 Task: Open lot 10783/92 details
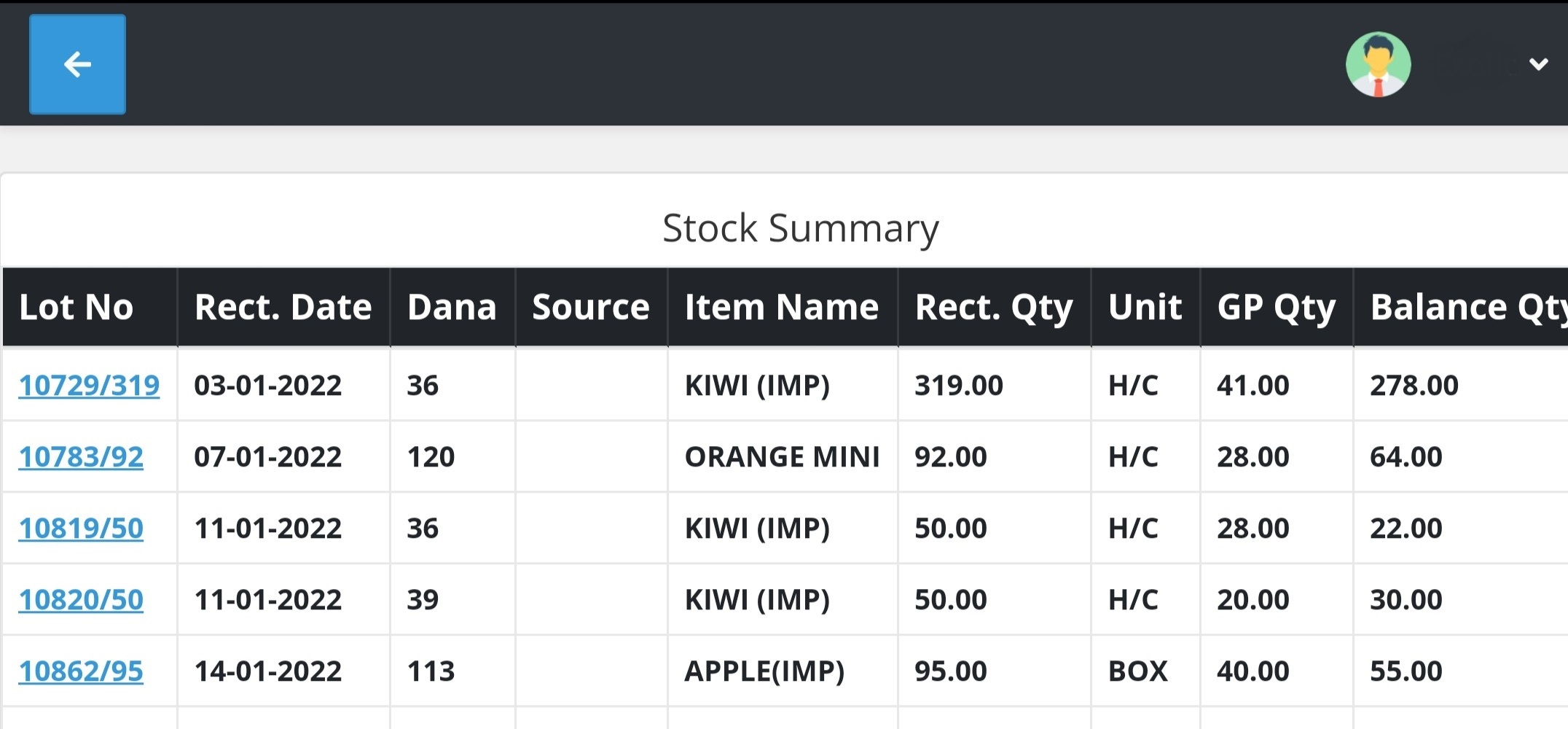pyautogui.click(x=81, y=456)
